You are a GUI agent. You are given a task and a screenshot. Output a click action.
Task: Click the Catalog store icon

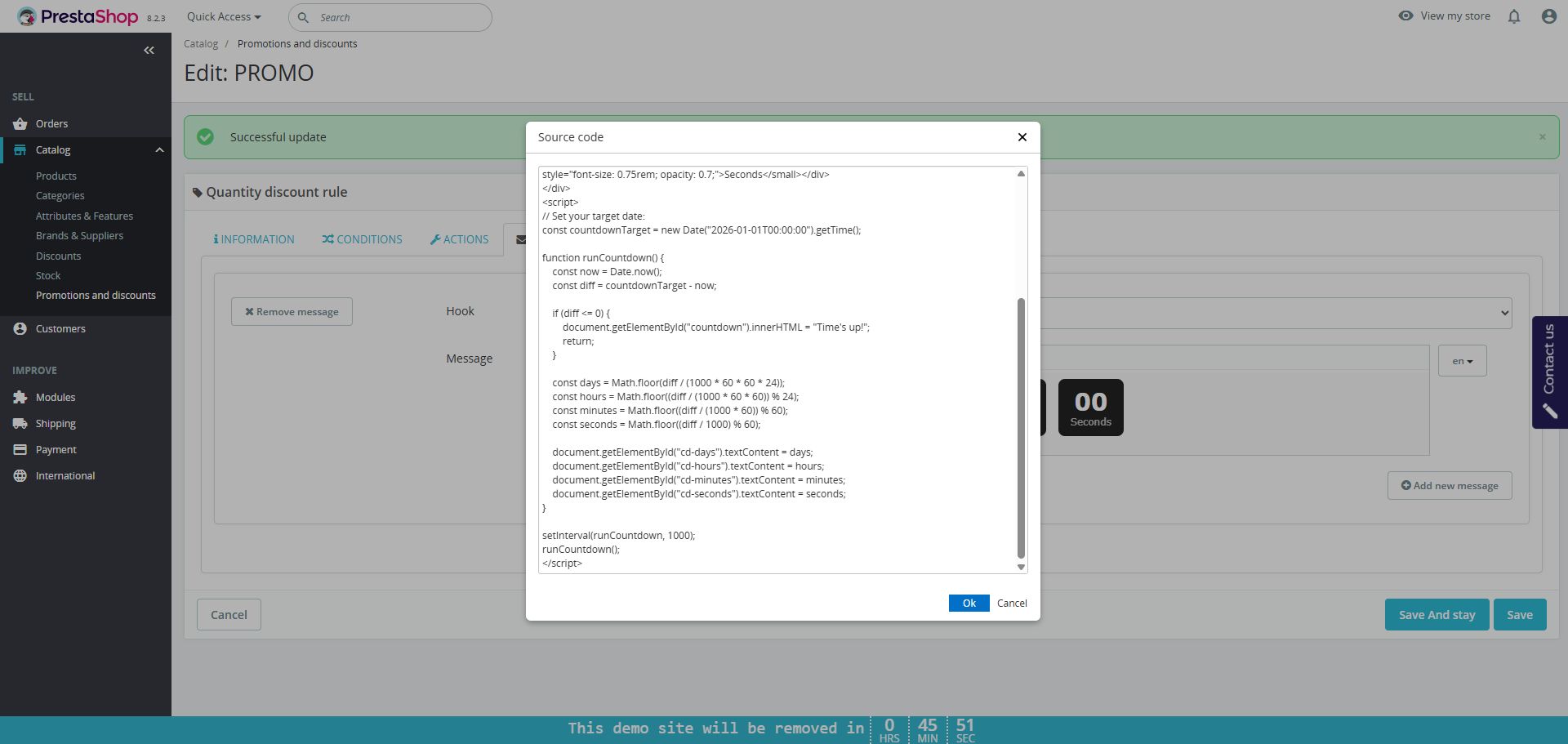pos(20,150)
